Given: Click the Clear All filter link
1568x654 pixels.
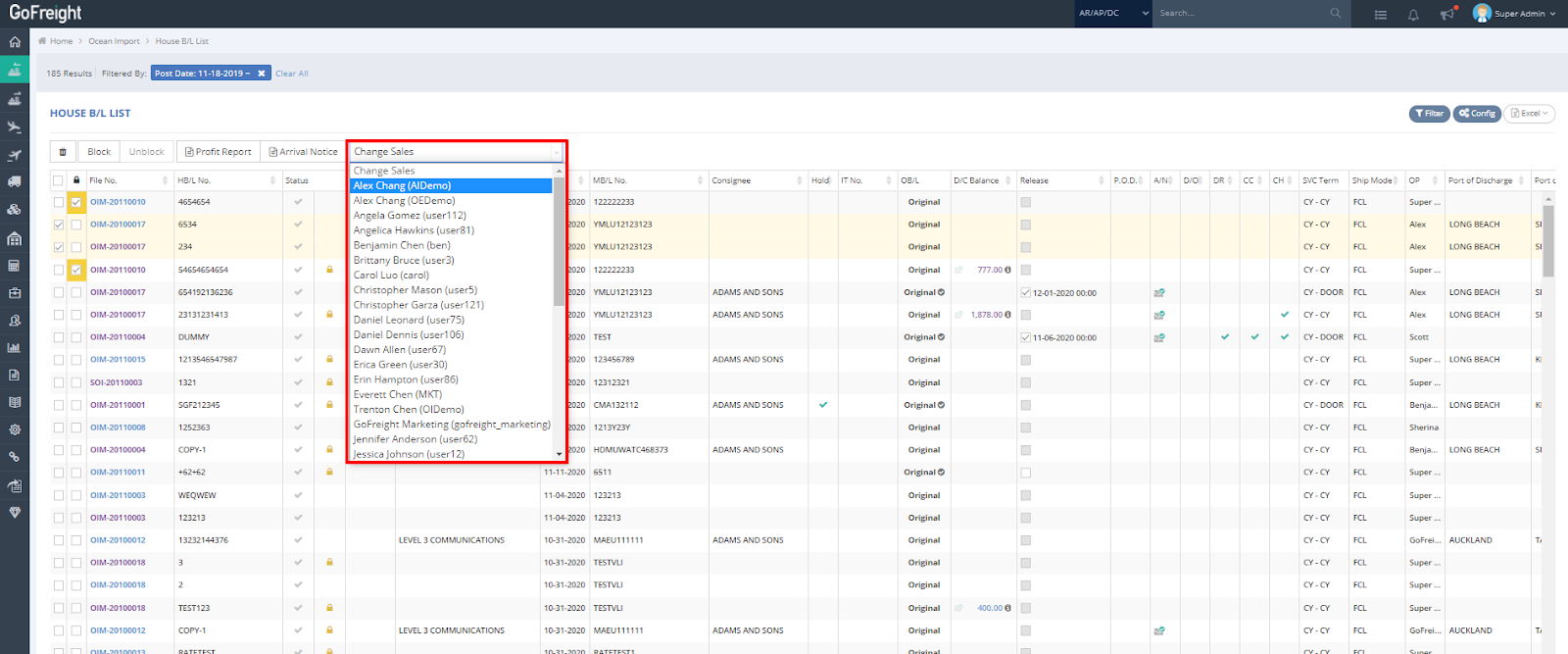Looking at the screenshot, I should point(291,74).
